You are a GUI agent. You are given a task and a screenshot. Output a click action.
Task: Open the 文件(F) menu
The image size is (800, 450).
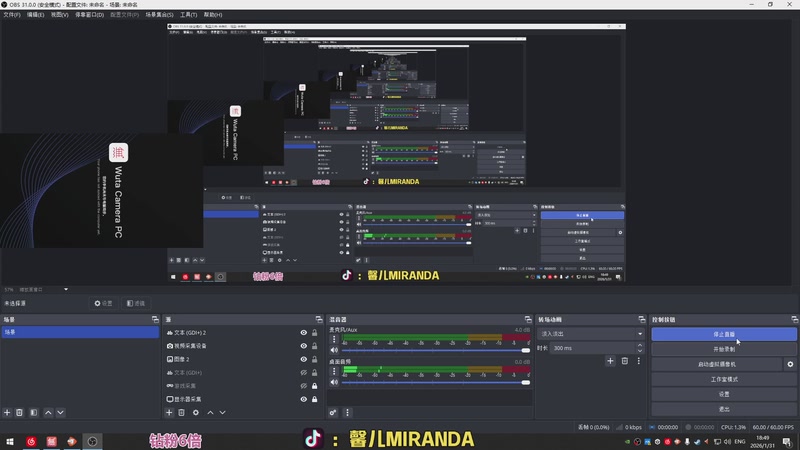[x=12, y=15]
